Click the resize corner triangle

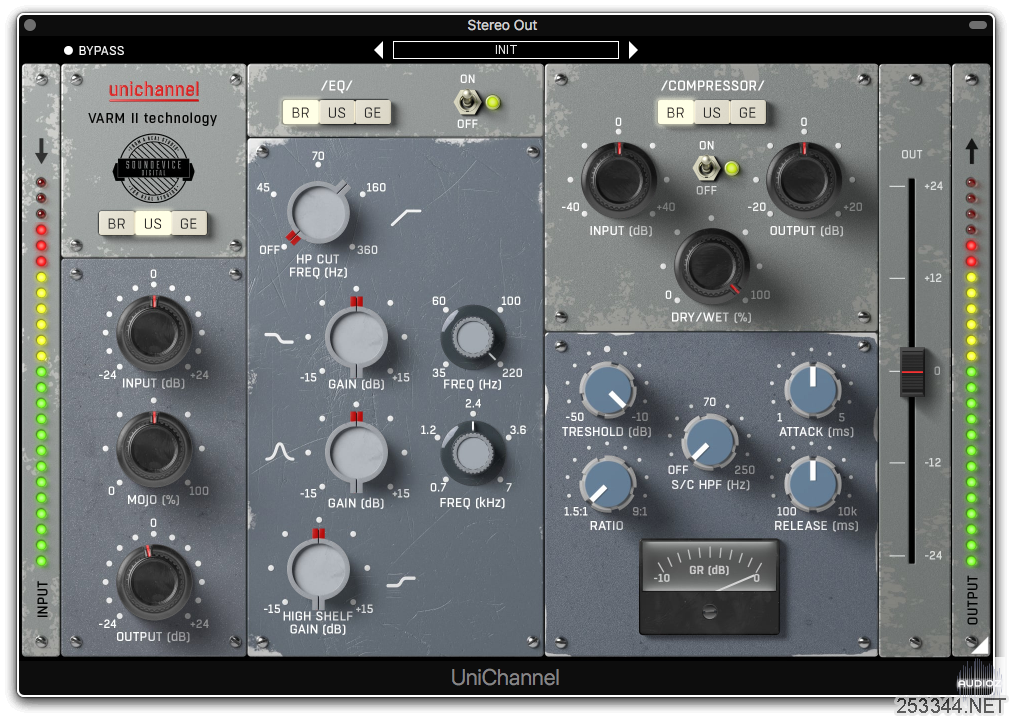pos(981,646)
